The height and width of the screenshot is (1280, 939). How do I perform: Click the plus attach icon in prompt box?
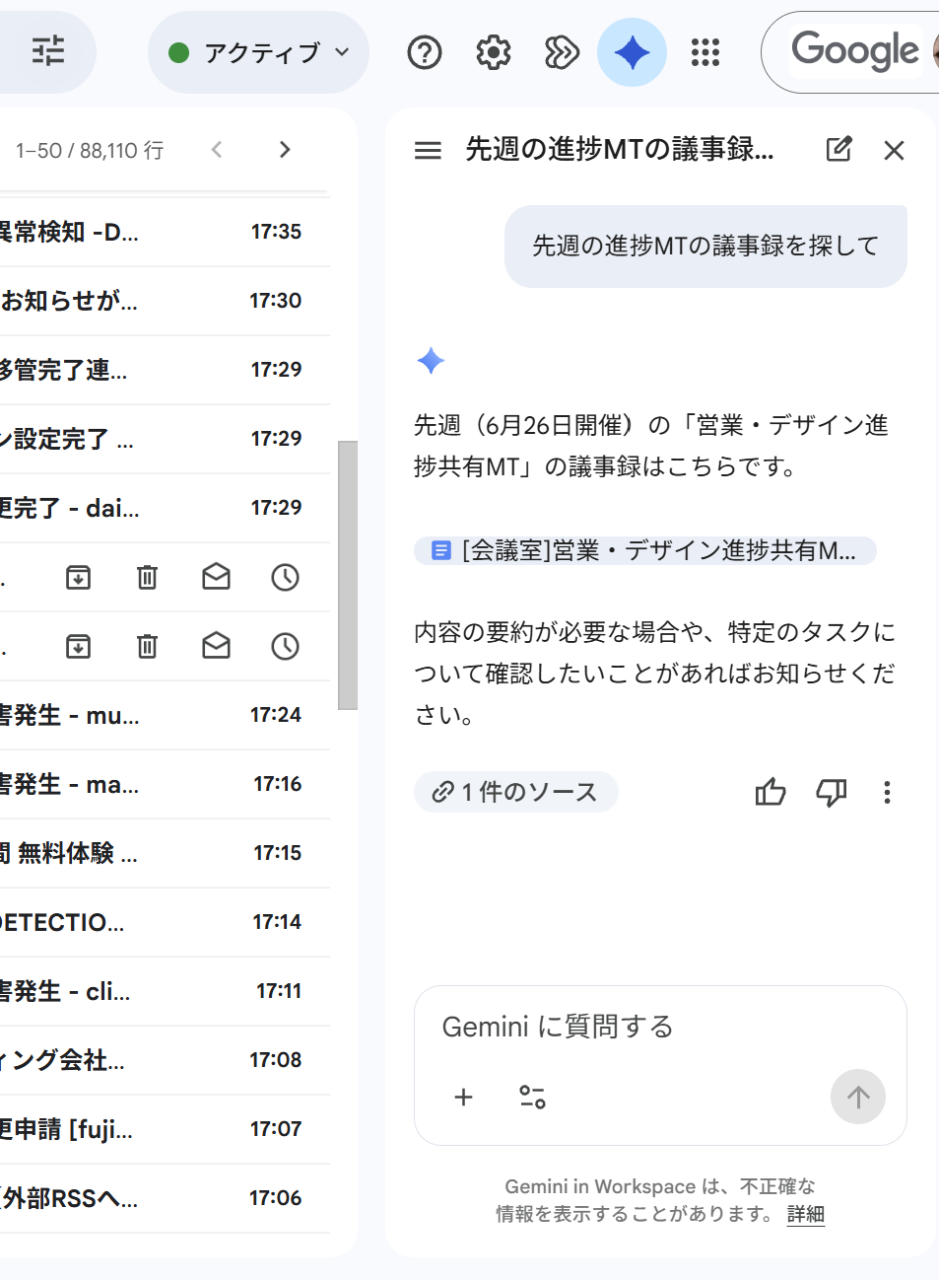pyautogui.click(x=463, y=1097)
